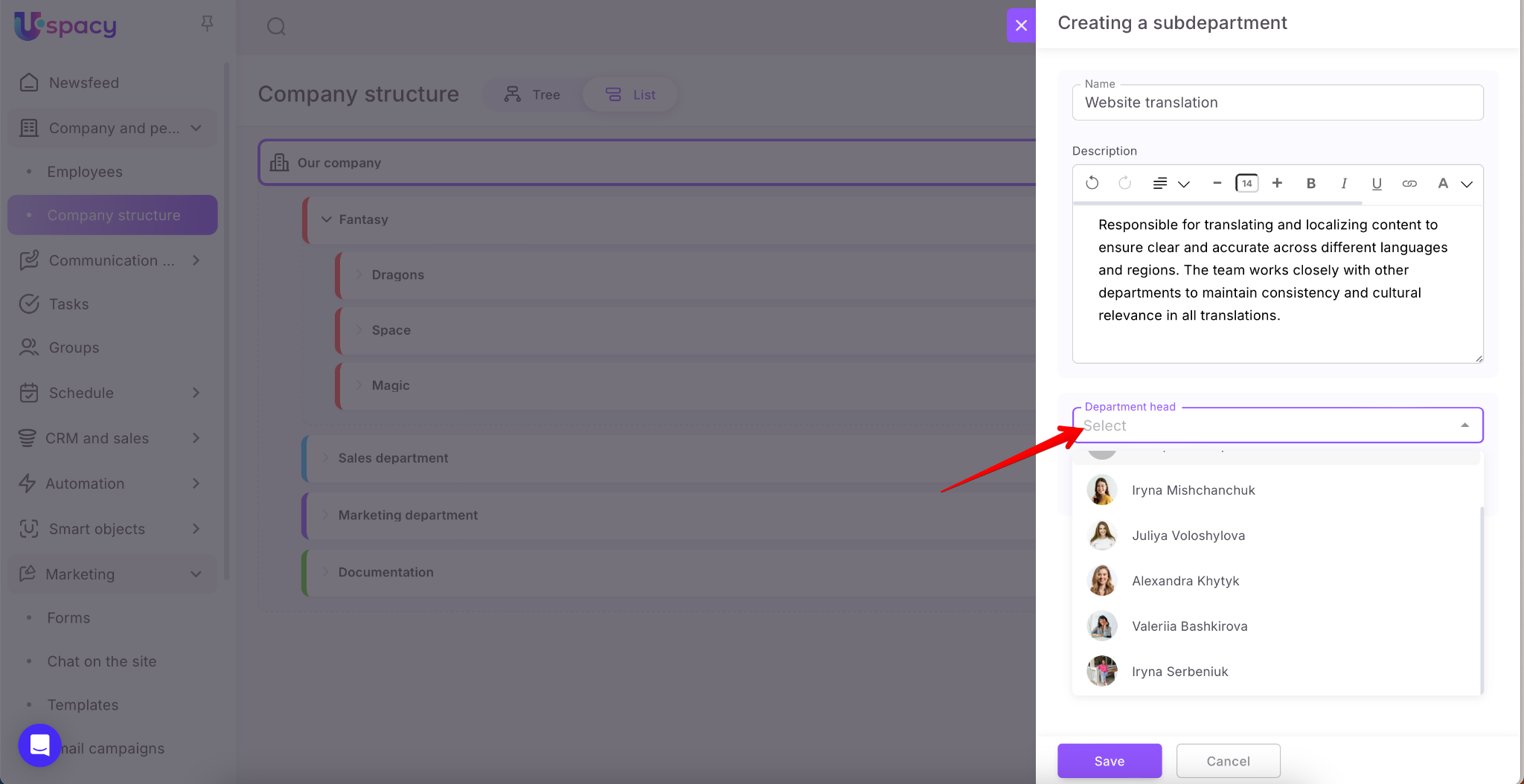Collapse the Fantasy department node

[326, 219]
